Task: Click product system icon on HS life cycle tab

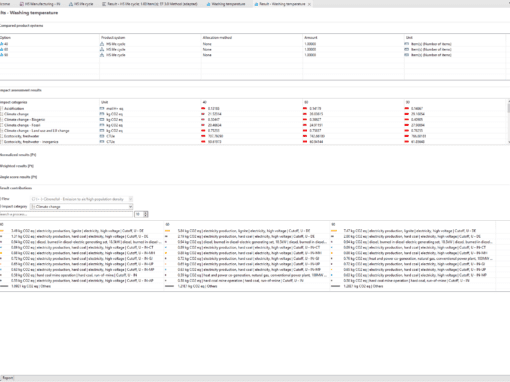Action: (x=71, y=4)
